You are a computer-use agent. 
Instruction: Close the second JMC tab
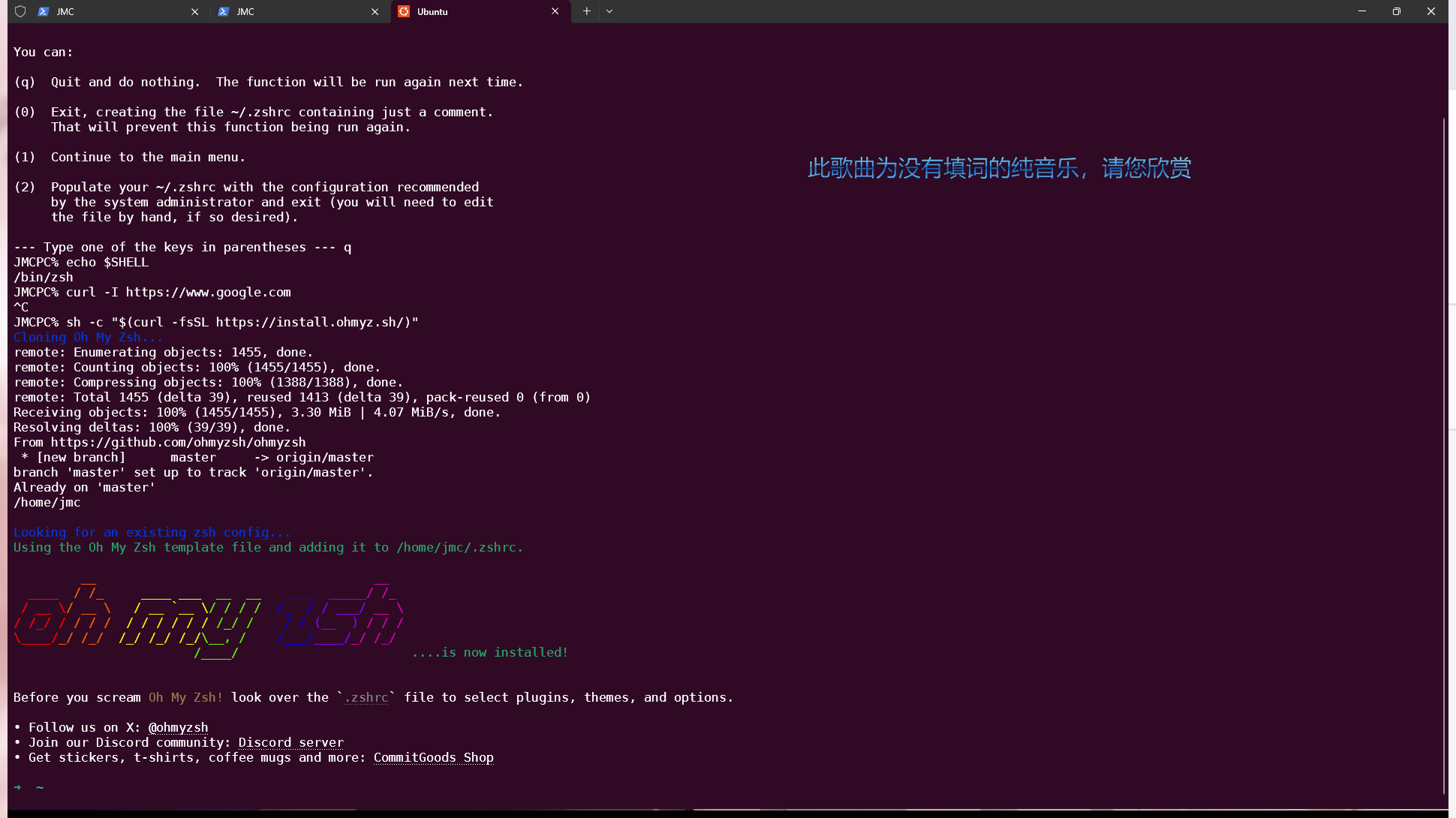[x=375, y=11]
